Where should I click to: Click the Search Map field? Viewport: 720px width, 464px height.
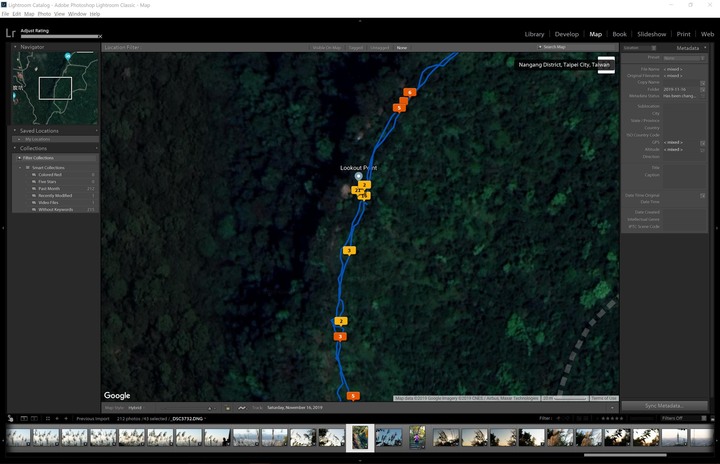(x=576, y=47)
